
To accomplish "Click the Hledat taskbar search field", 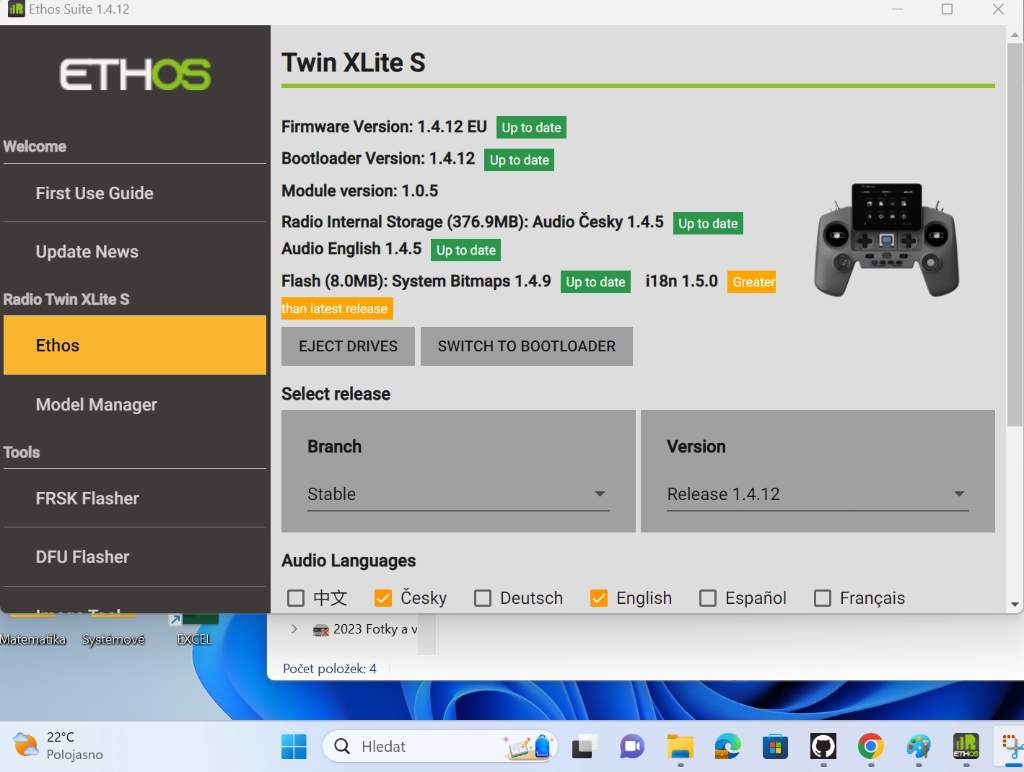I will pyautogui.click(x=420, y=746).
